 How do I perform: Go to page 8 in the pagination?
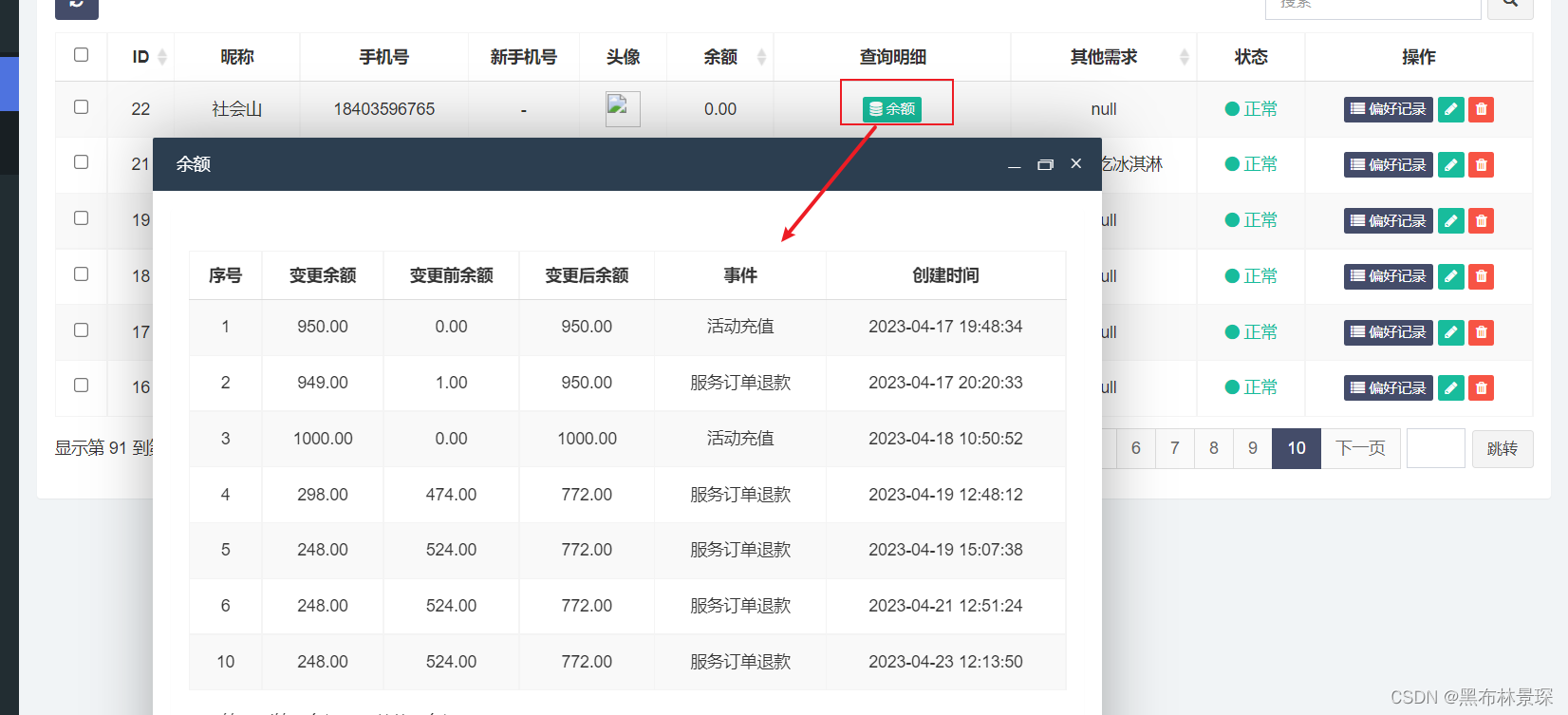tap(1214, 448)
